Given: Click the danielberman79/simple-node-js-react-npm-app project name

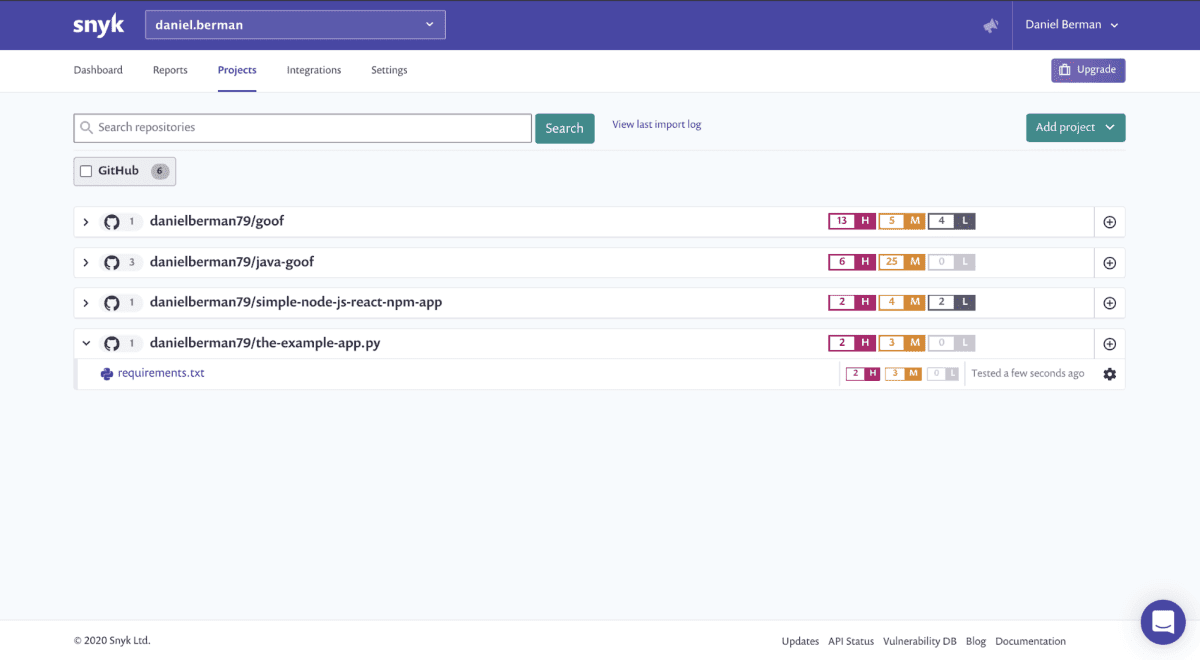Looking at the screenshot, I should pos(296,302).
